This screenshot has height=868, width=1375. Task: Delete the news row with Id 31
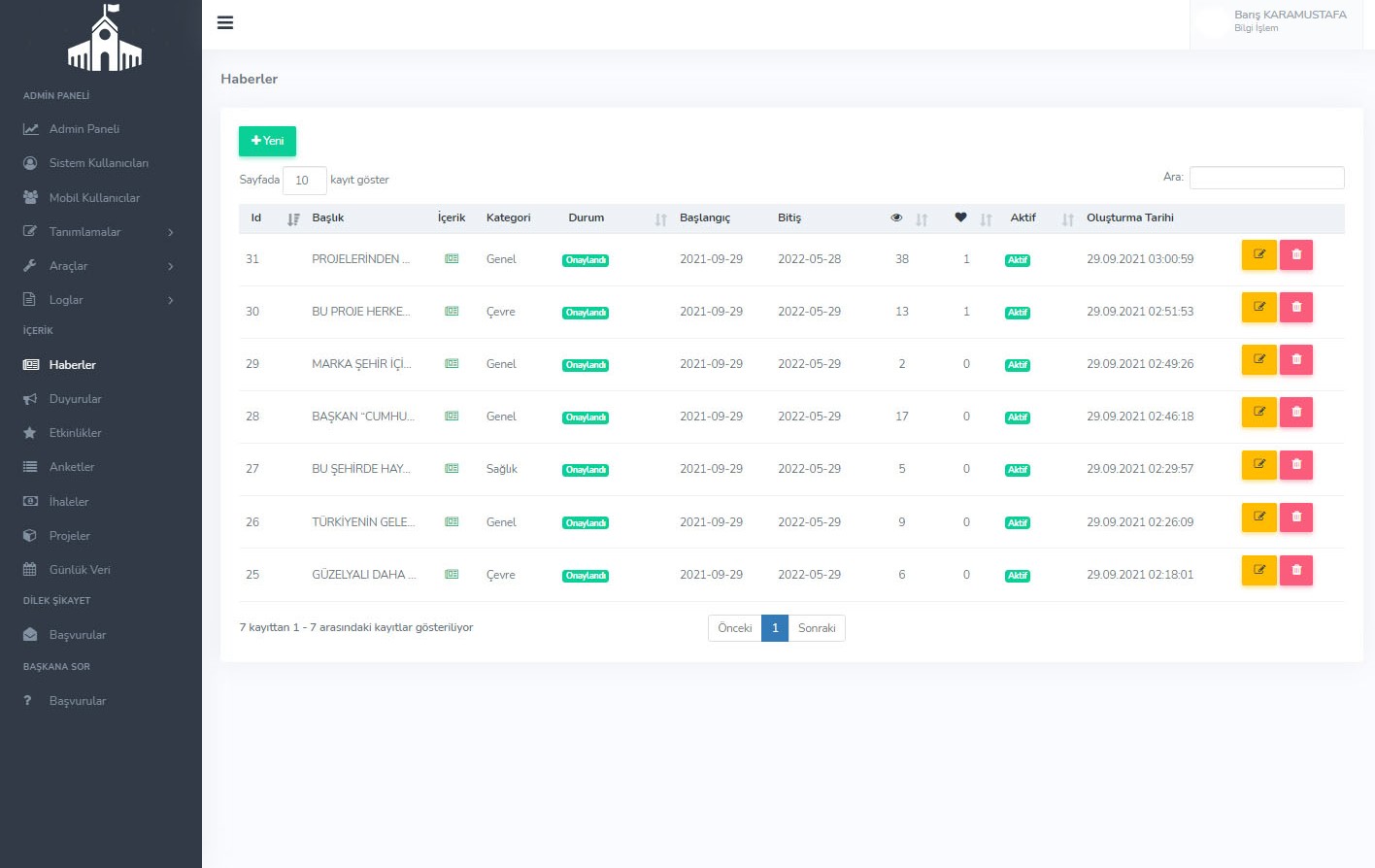click(1296, 254)
